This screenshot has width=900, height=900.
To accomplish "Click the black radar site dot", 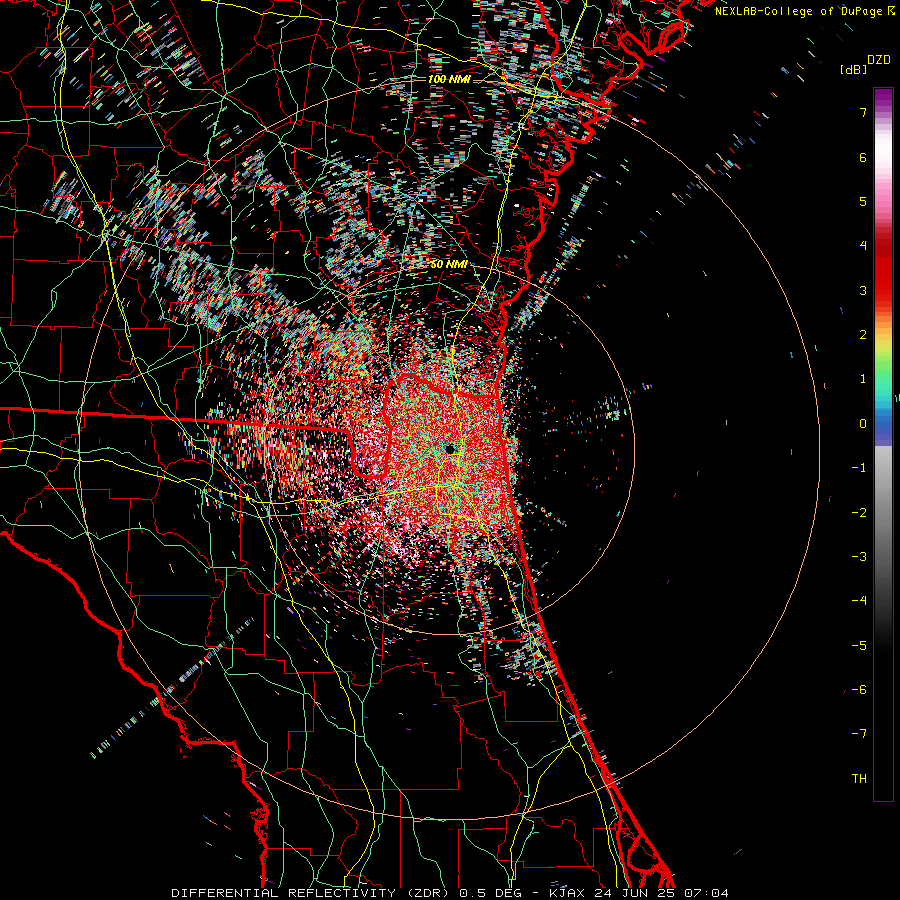I will pyautogui.click(x=450, y=448).
